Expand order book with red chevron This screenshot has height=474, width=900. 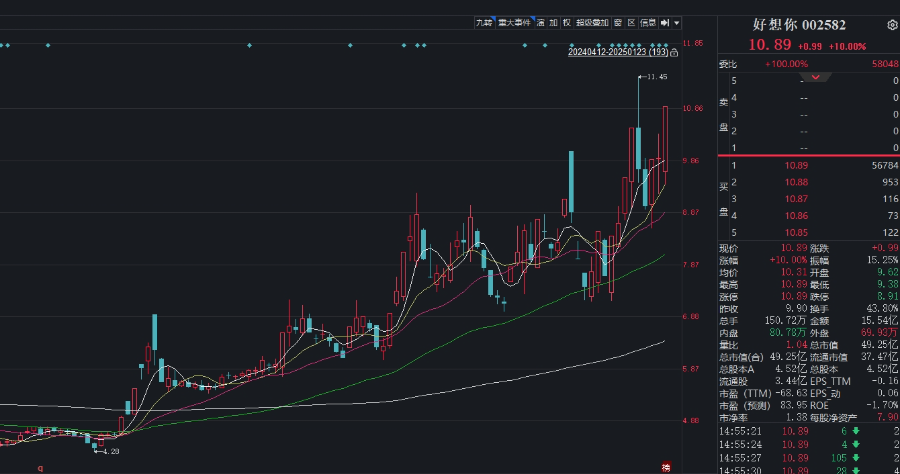click(818, 78)
